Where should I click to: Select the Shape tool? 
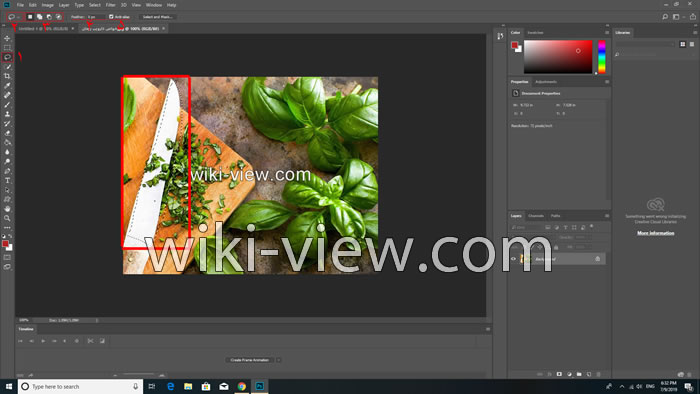tap(7, 199)
